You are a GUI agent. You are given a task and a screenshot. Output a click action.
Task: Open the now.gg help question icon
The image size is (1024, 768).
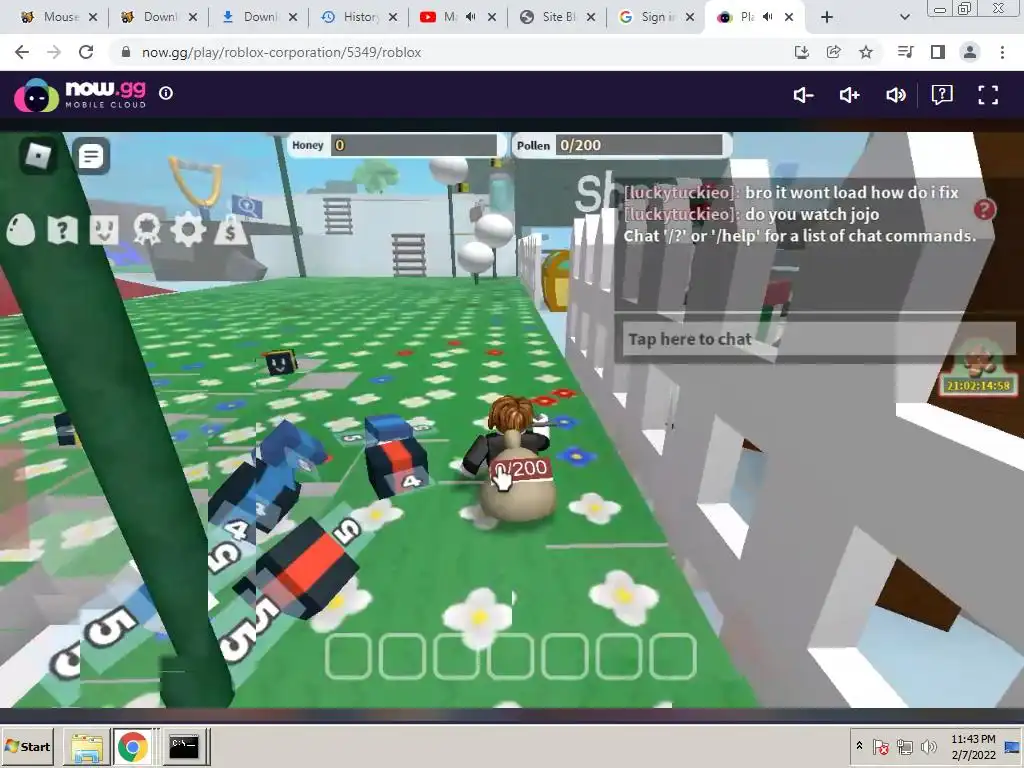[942, 95]
